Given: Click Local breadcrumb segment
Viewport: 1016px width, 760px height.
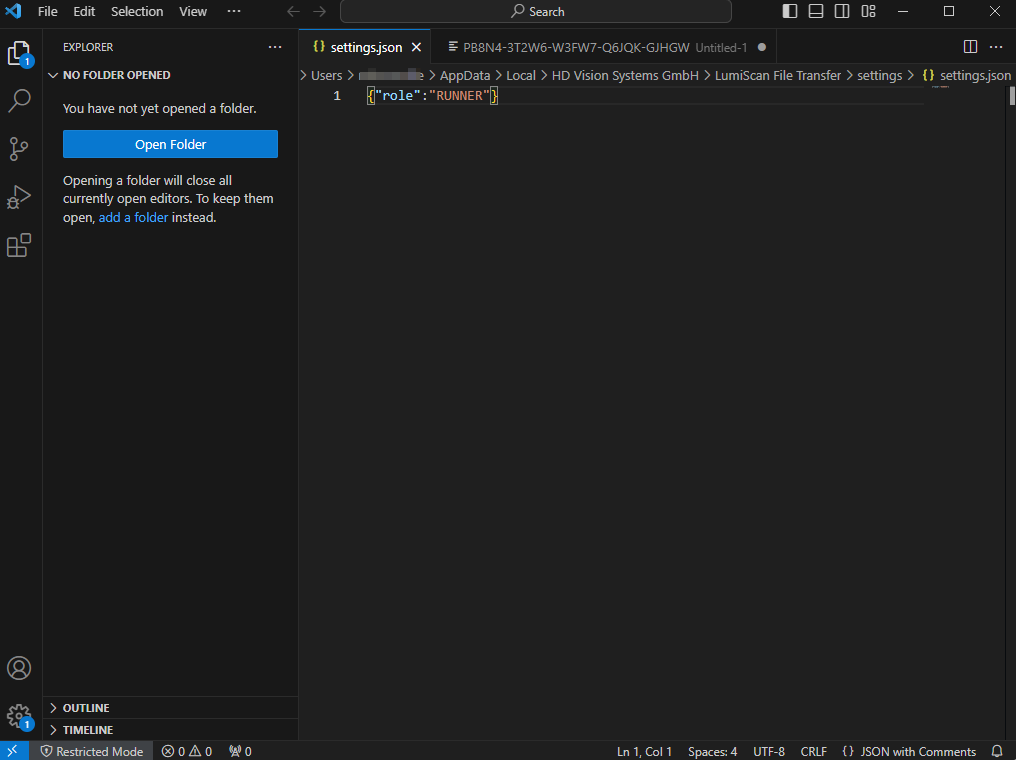Looking at the screenshot, I should tap(521, 76).
